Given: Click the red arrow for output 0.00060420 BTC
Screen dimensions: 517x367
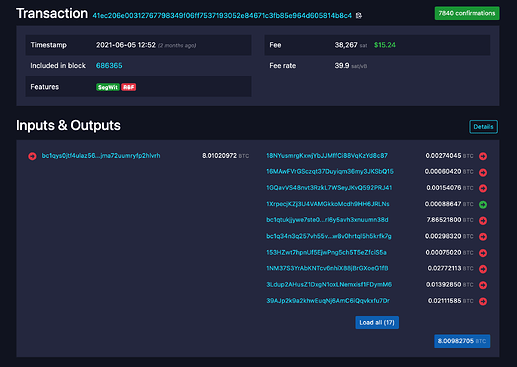Looking at the screenshot, I should tap(483, 172).
